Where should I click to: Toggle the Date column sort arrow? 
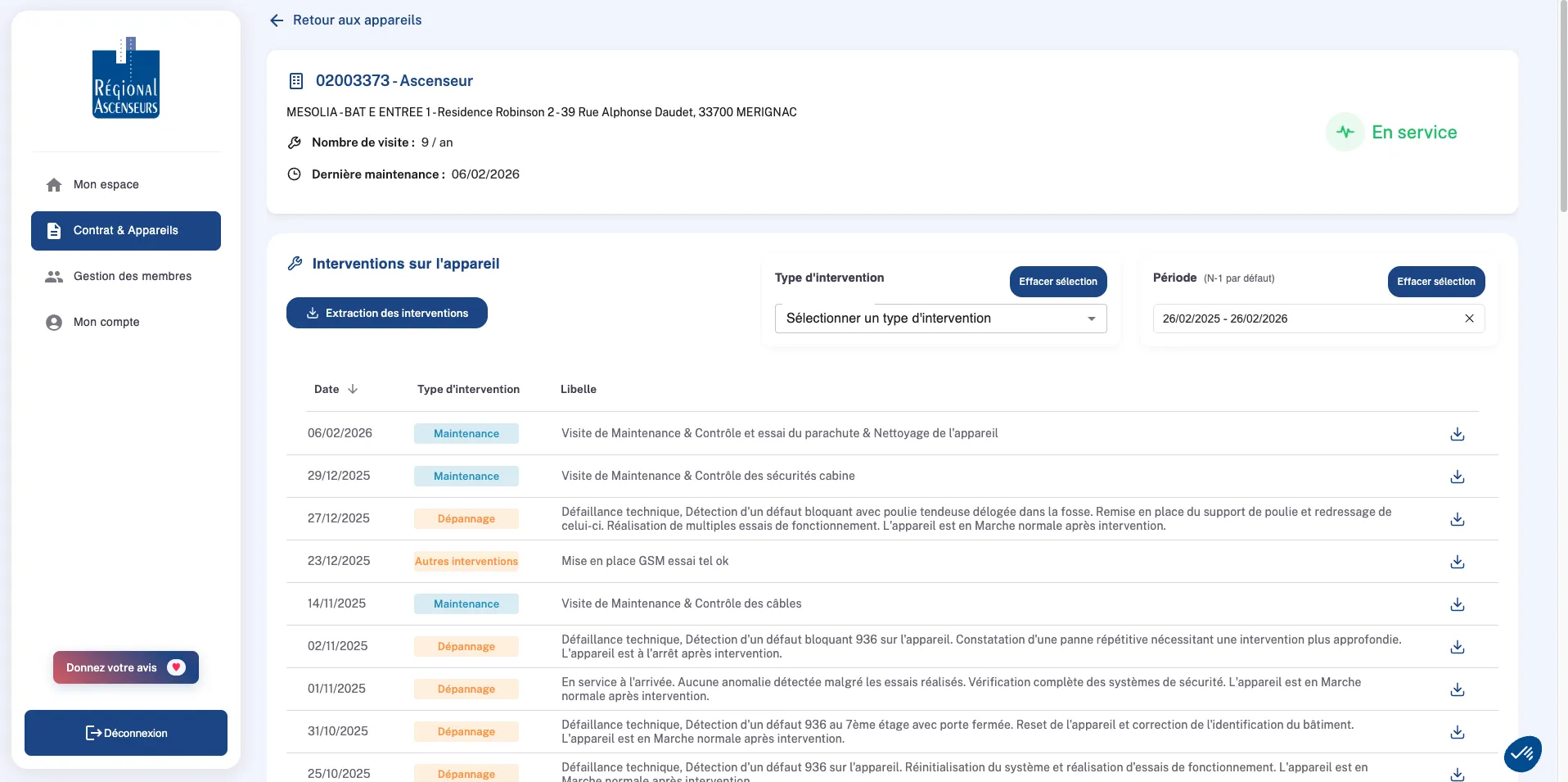click(x=353, y=389)
